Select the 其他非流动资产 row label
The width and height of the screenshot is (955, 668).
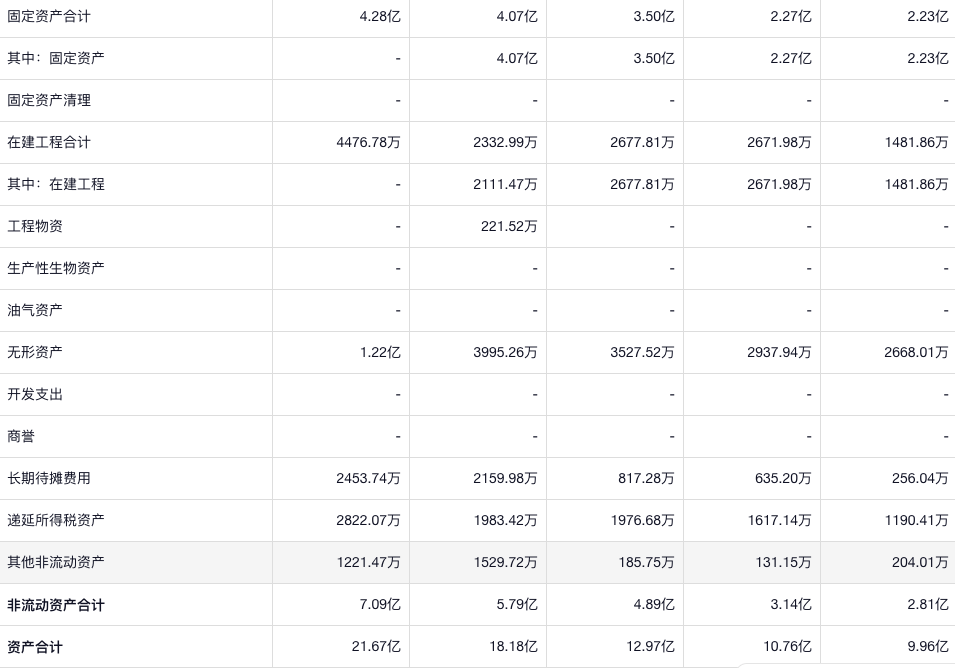[x=56, y=562]
